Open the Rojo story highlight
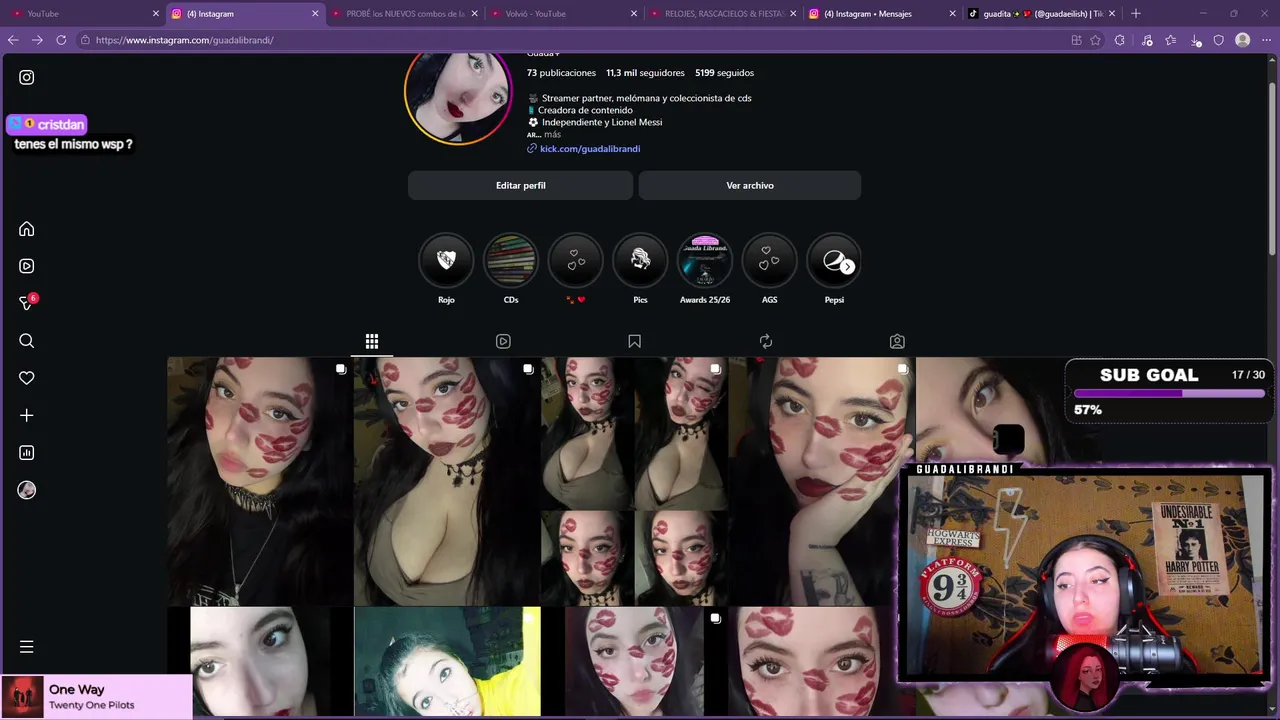The image size is (1280, 720). (x=446, y=261)
